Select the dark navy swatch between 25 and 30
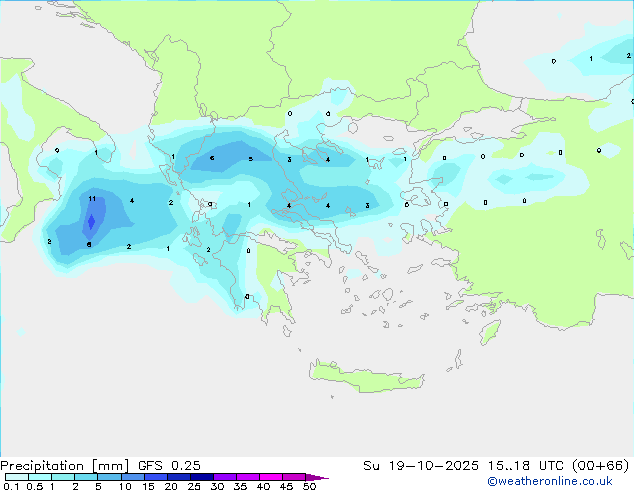The width and height of the screenshot is (634, 490). coord(202,477)
